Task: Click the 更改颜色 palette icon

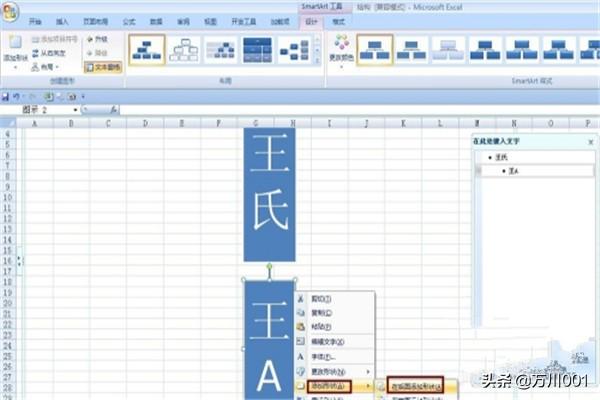Action: click(x=342, y=42)
